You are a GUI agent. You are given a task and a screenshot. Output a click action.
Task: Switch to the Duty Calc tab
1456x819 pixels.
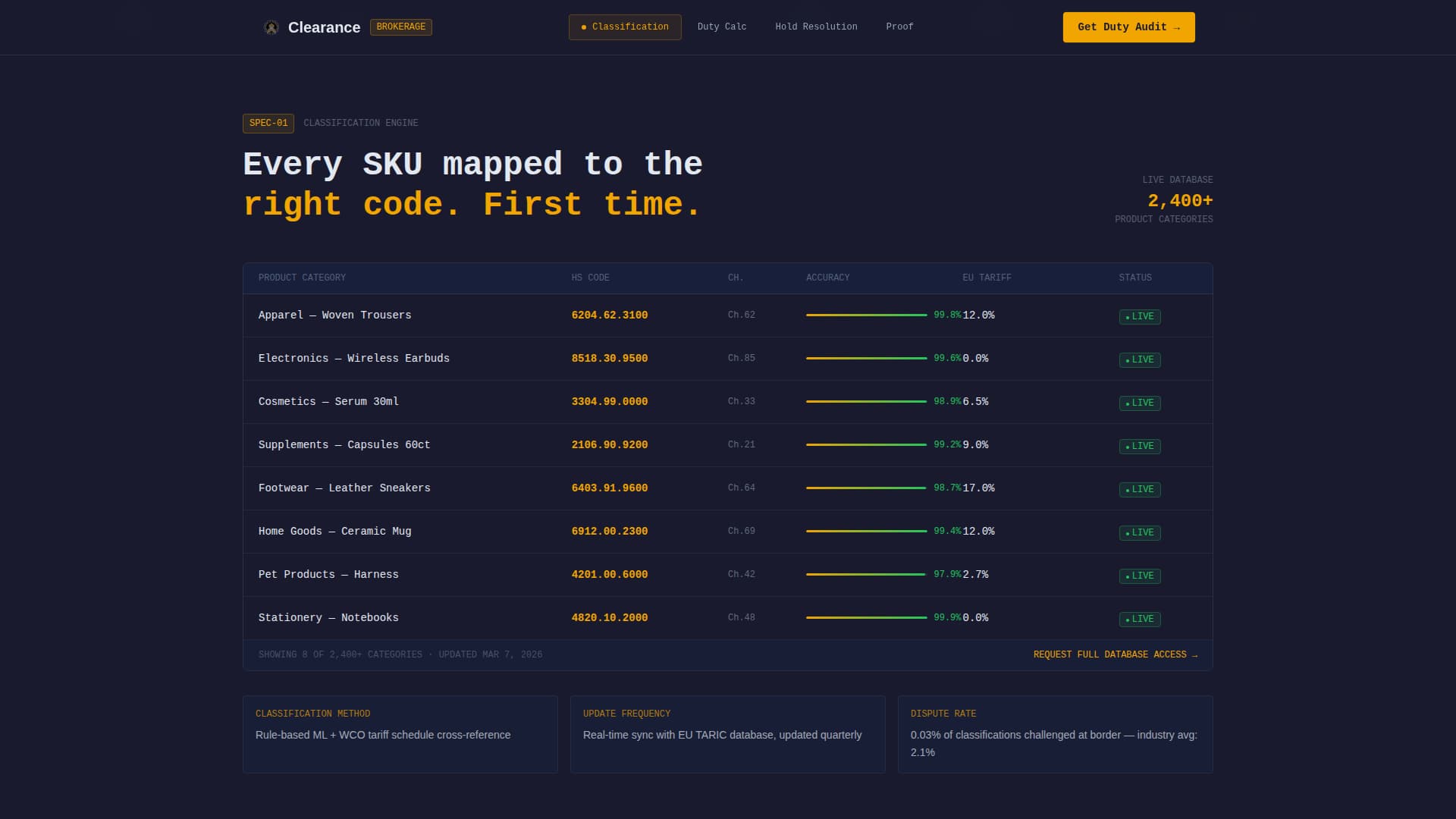721,27
